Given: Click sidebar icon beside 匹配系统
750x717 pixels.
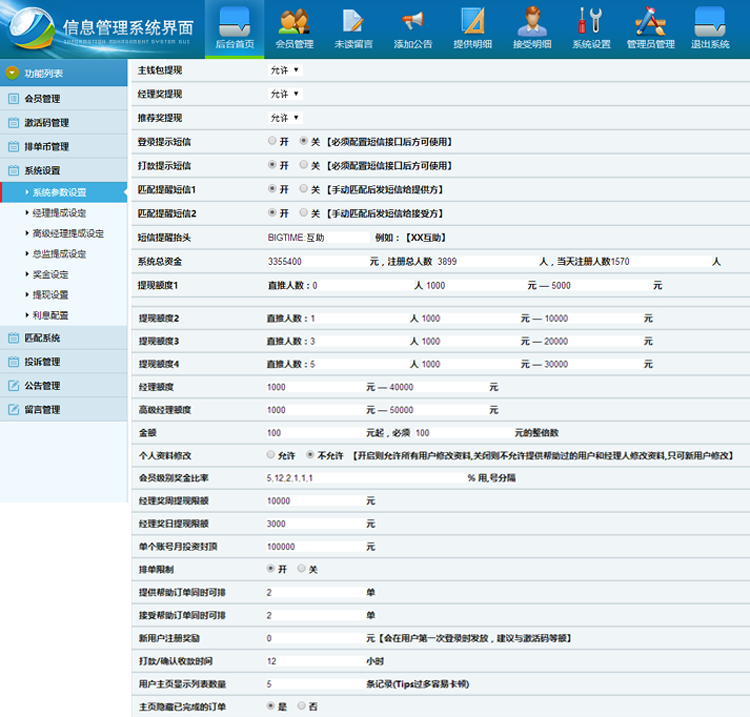Looking at the screenshot, I should [13, 338].
